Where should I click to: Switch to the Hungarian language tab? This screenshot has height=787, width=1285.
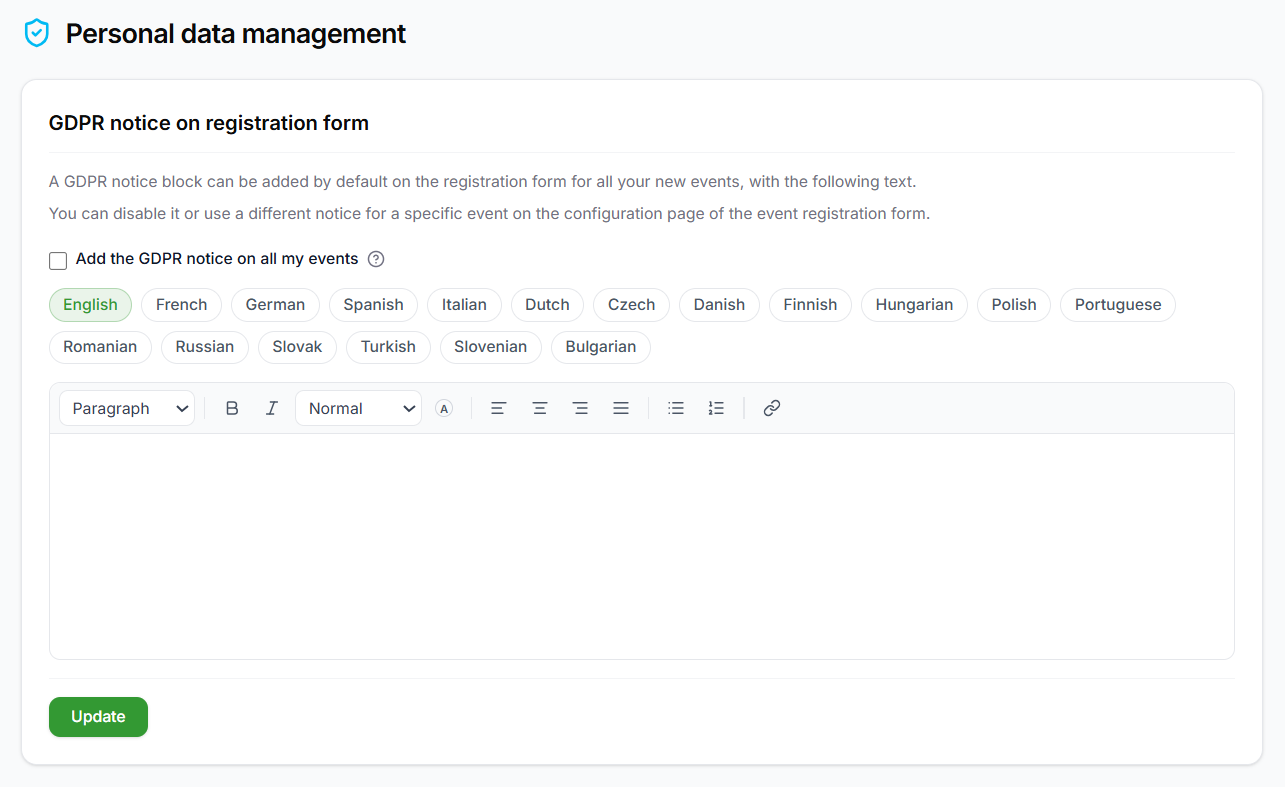point(914,305)
